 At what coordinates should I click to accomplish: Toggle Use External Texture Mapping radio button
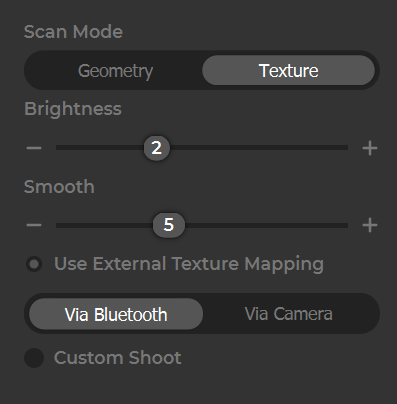(x=34, y=264)
